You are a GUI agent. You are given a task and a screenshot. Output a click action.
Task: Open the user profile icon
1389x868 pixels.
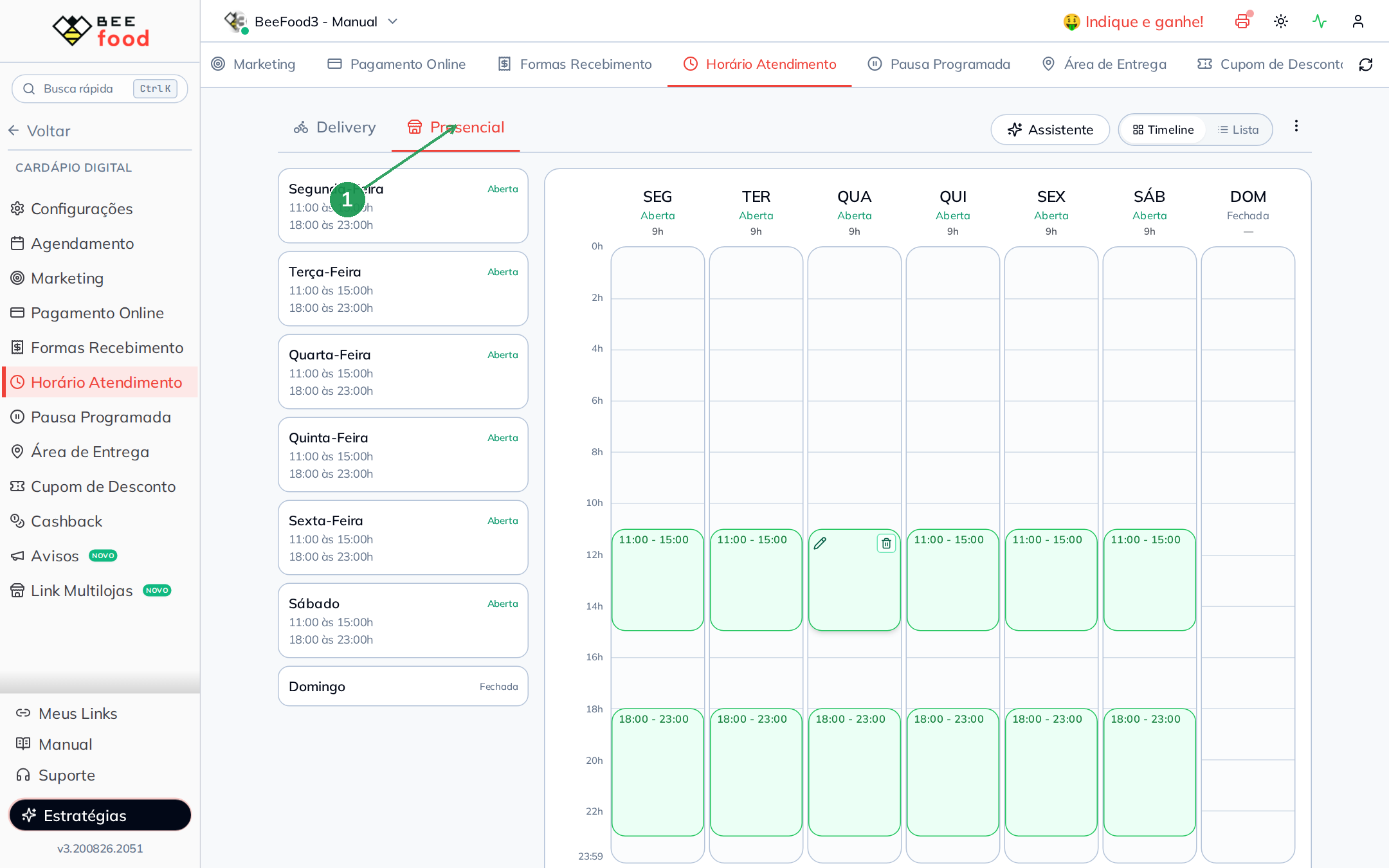pyautogui.click(x=1358, y=21)
